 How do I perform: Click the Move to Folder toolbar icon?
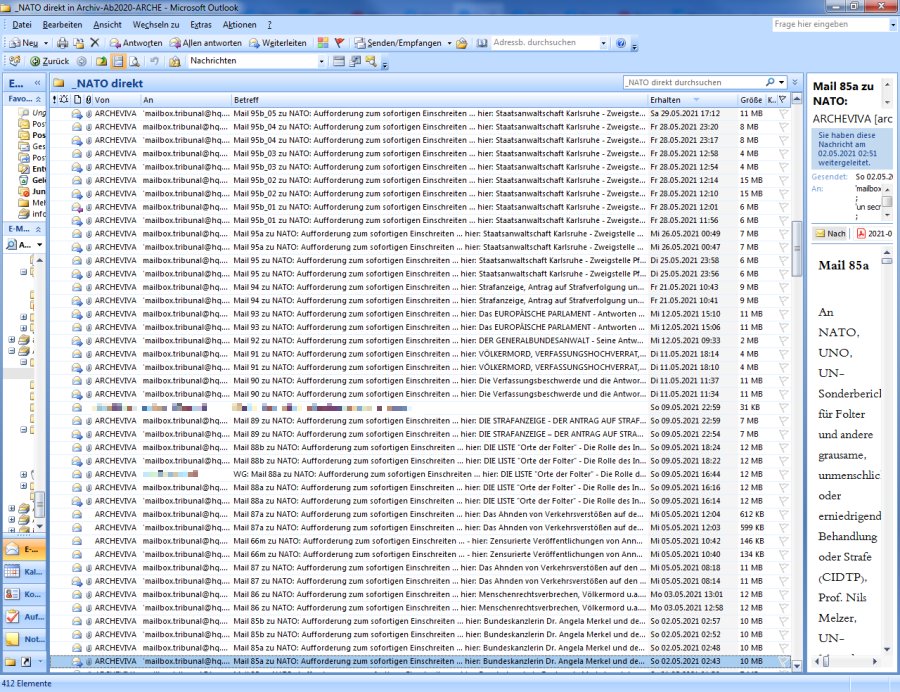tap(79, 43)
